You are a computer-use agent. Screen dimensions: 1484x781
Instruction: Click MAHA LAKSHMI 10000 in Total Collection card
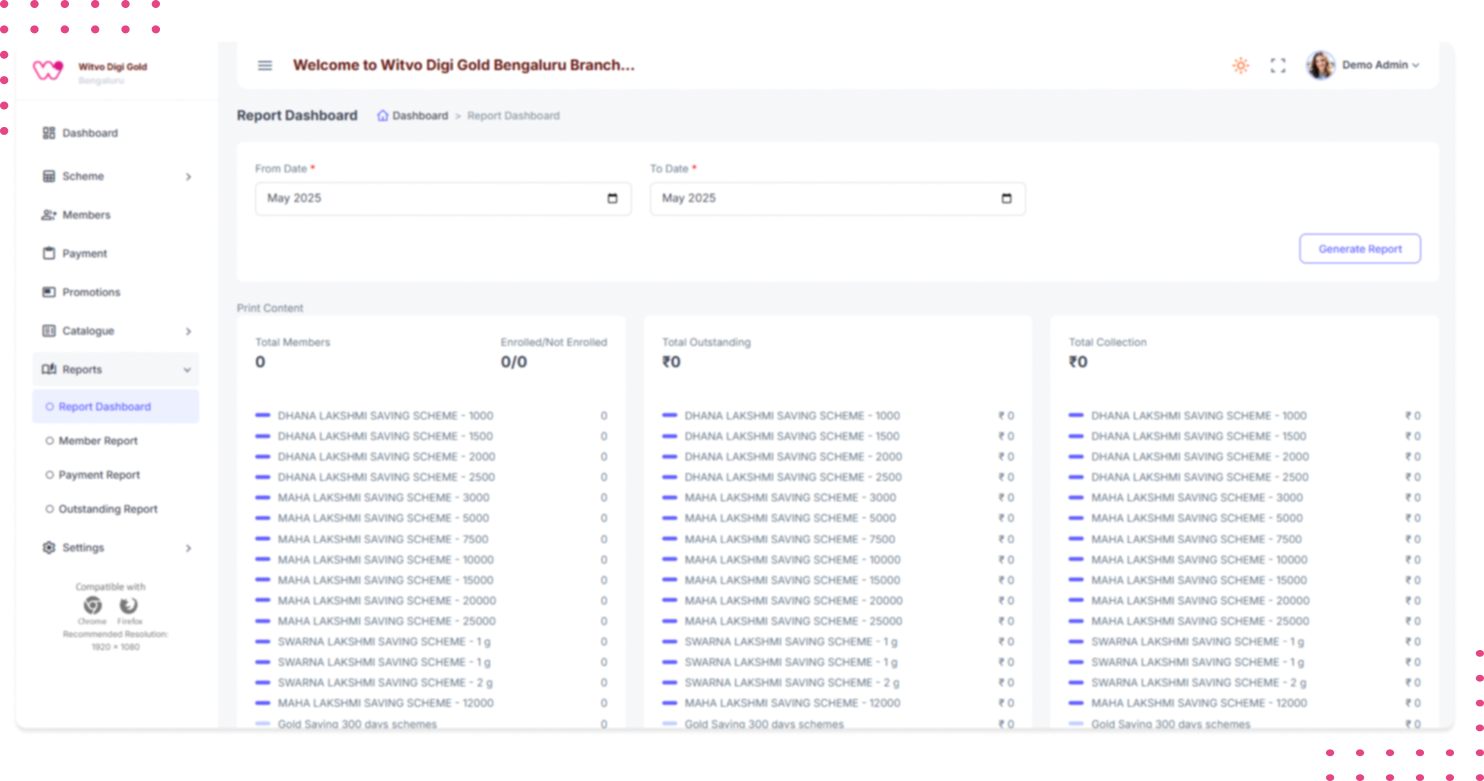tap(1199, 559)
